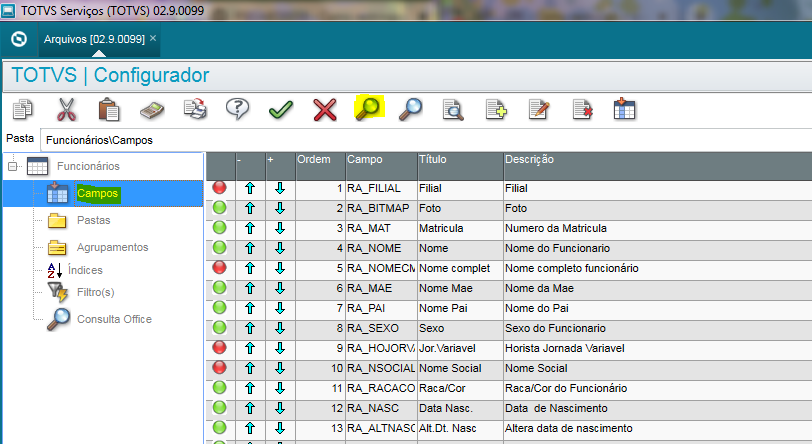Confirm with the green checkmark icon

tap(281, 110)
